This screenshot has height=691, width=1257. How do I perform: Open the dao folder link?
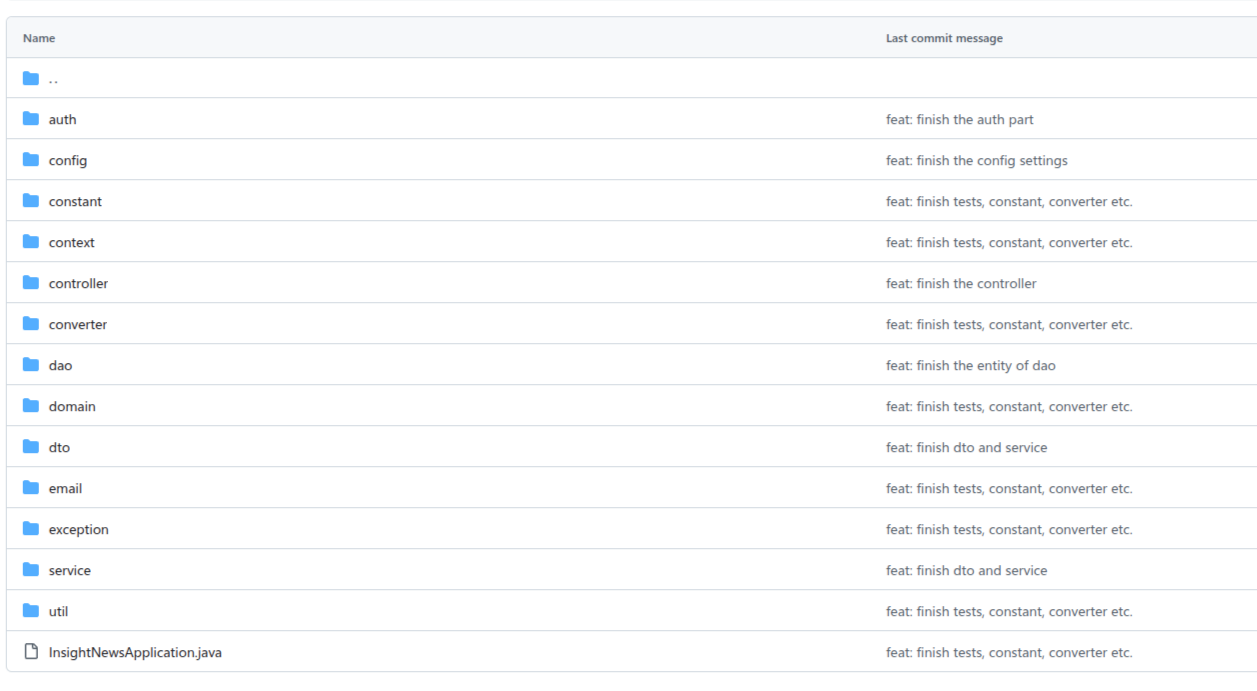[x=60, y=366]
